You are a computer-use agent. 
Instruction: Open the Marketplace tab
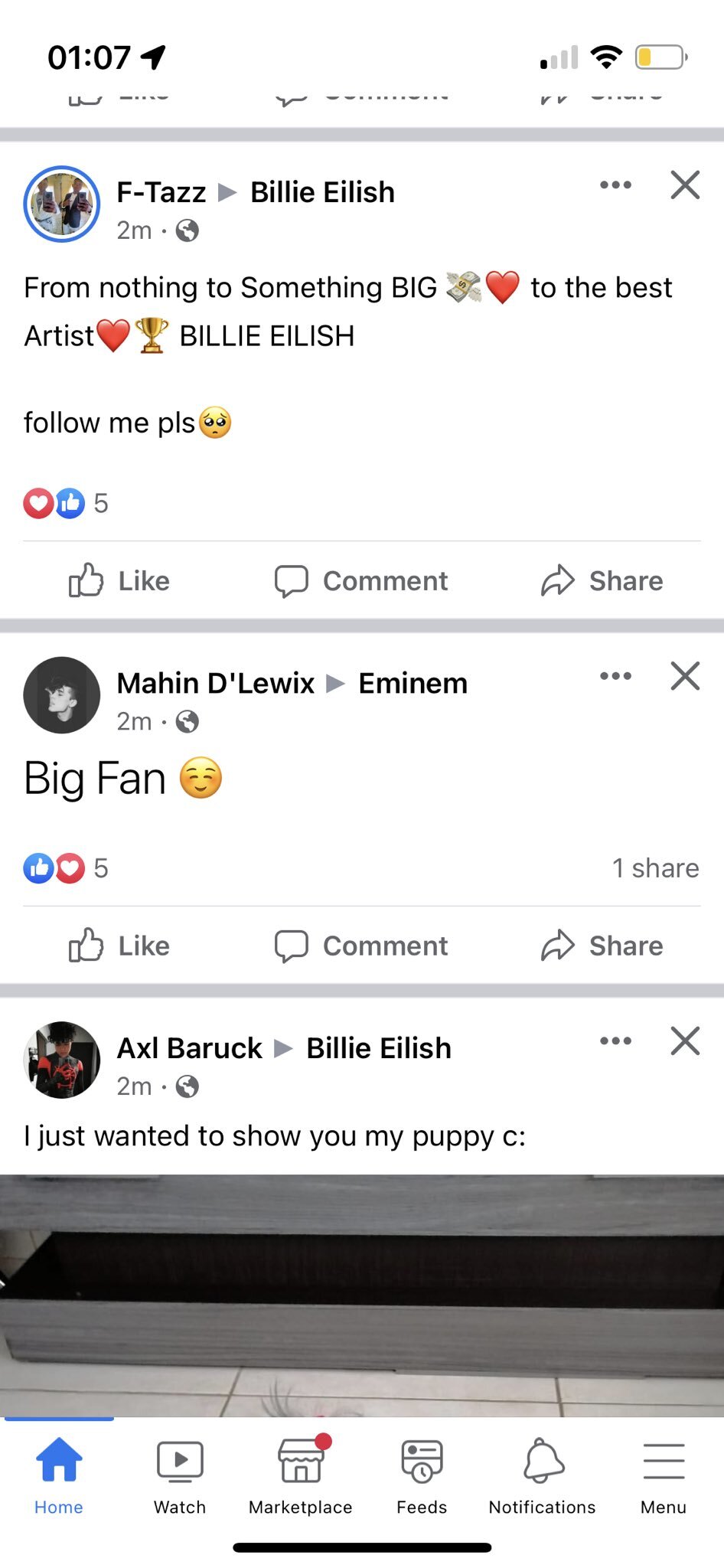pyautogui.click(x=301, y=1475)
